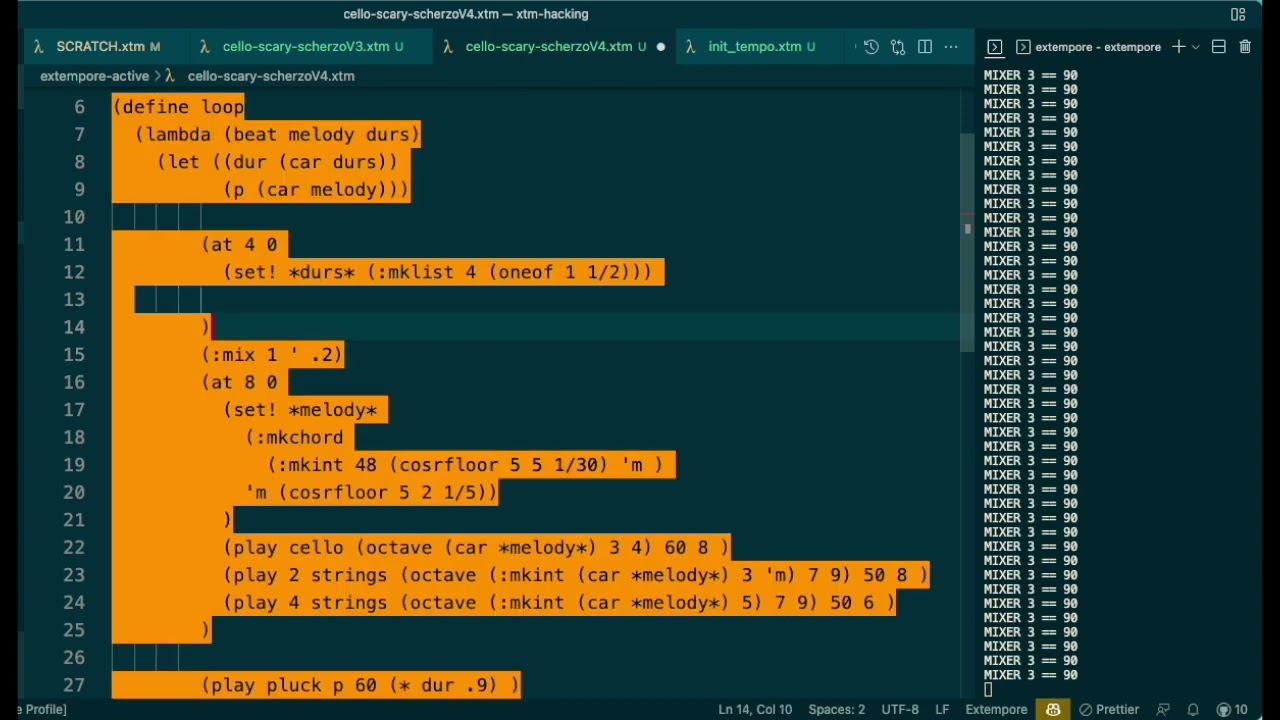Kill terminal with trash icon
Screen dimensions: 1280x720
pyautogui.click(x=1245, y=47)
